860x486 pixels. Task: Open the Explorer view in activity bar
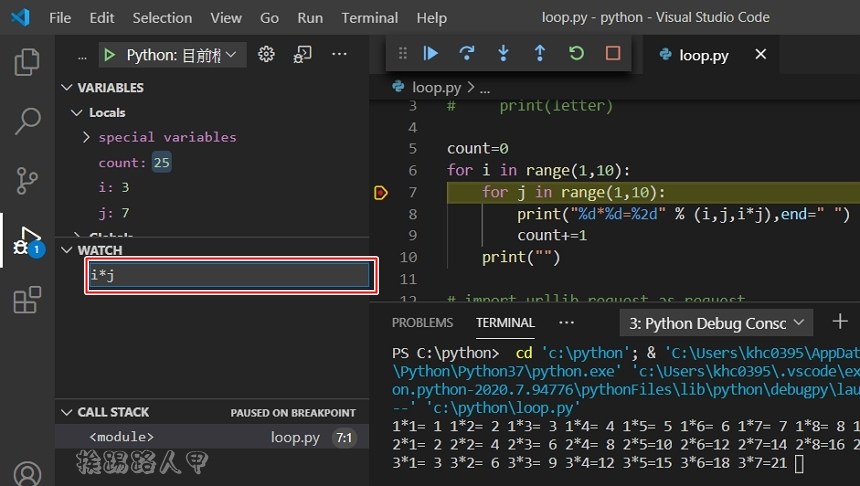27,62
